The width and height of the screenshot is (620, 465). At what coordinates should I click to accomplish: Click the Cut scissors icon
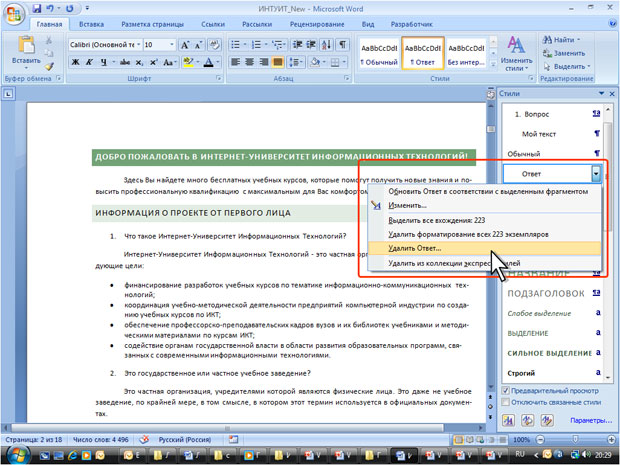pyautogui.click(x=49, y=40)
